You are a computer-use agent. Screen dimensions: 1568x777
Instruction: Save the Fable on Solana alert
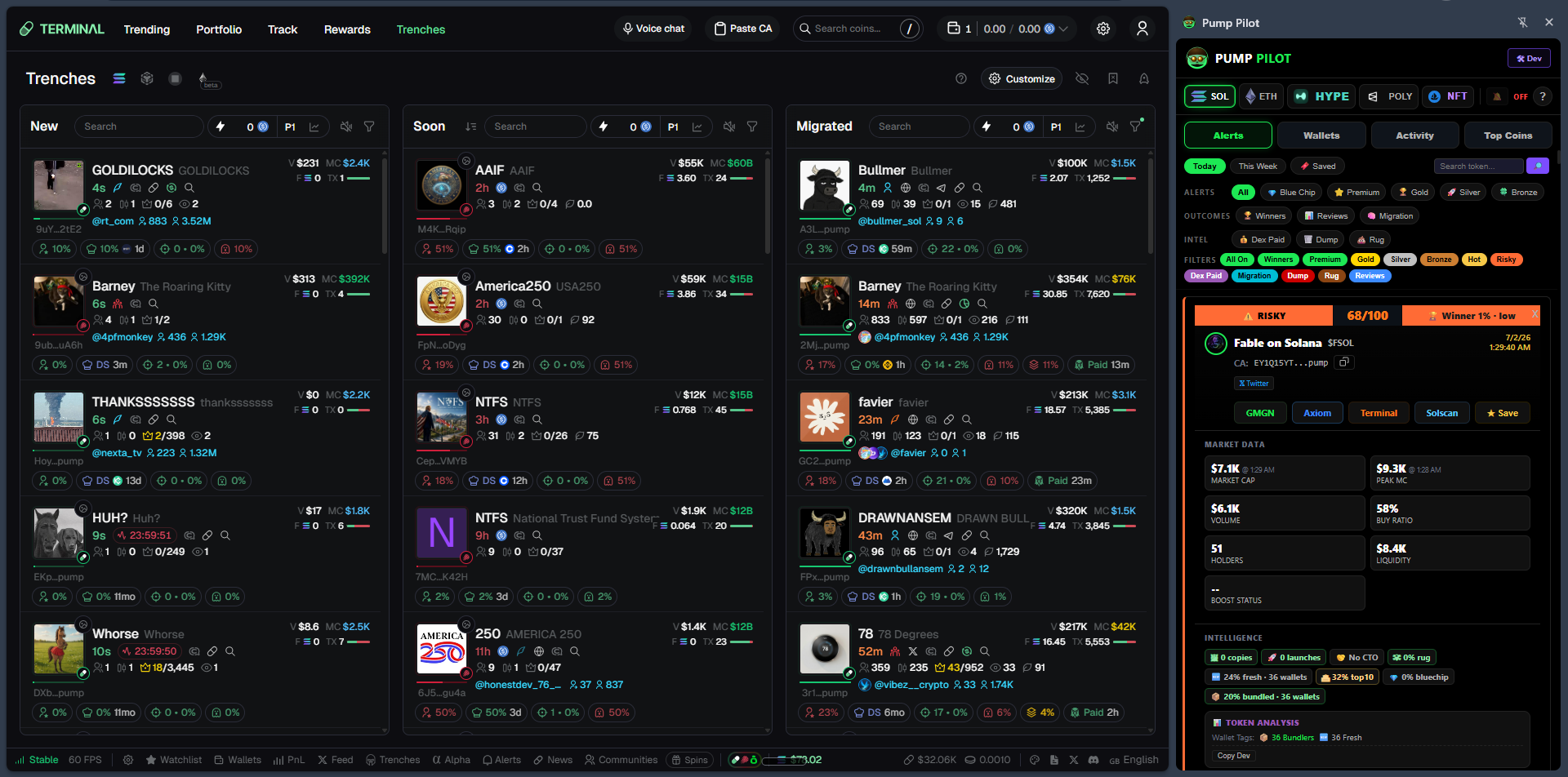[x=1503, y=413]
